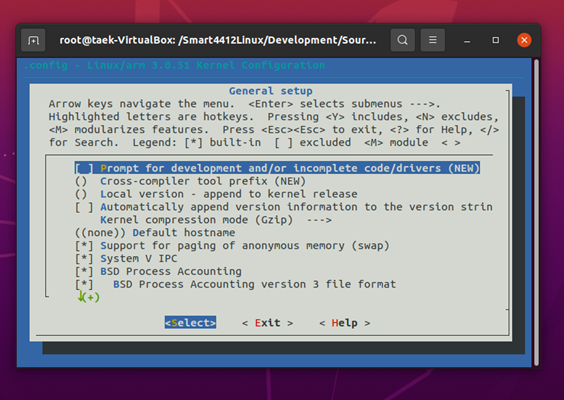This screenshot has width=564, height=400.
Task: Click the .config Kernel Configuration title
Action: pos(174,65)
